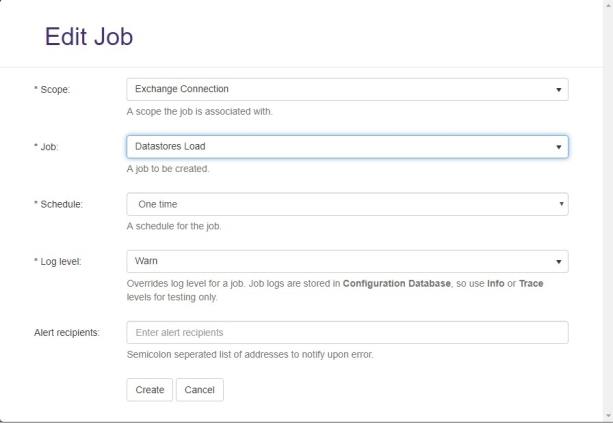Click the scroll-up arrow at the dialog's top right
613x428 pixels.
[x=607, y=4]
